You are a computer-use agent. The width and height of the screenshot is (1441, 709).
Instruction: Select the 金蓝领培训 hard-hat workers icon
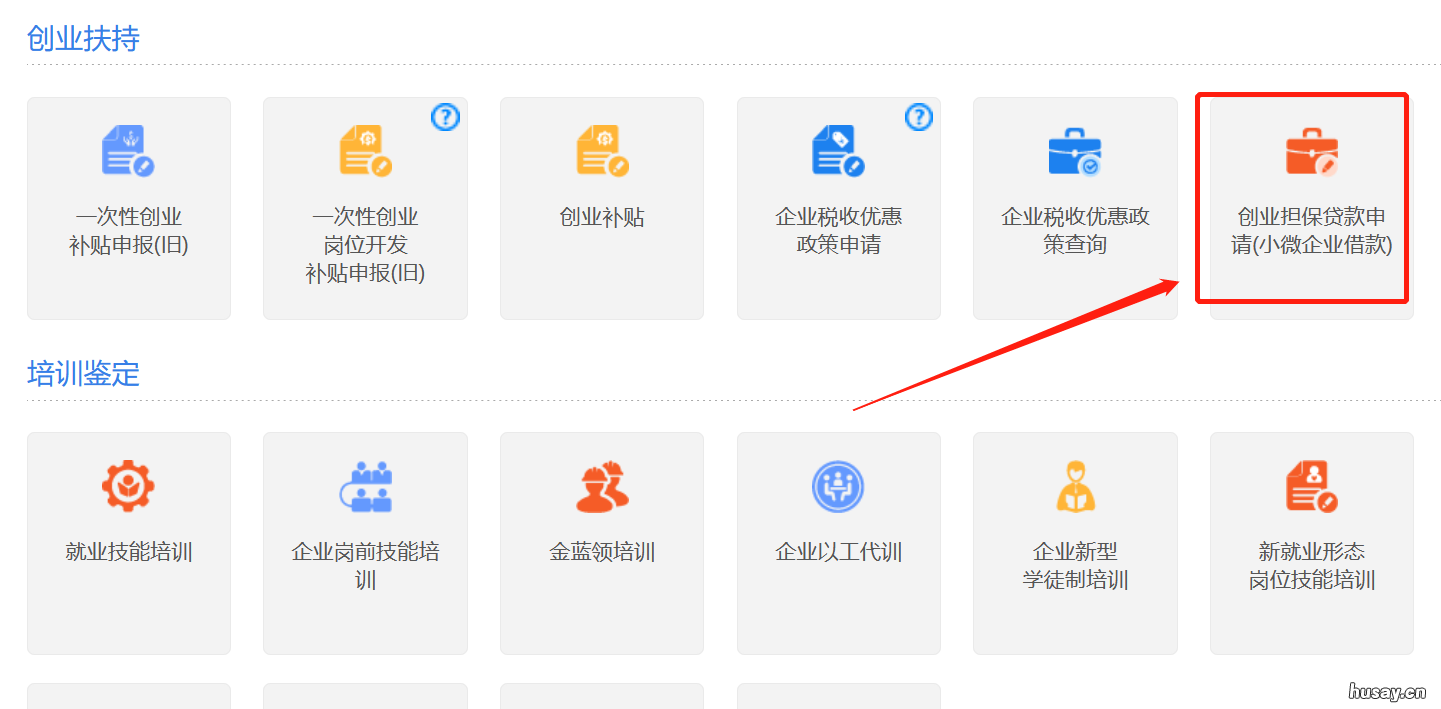602,487
